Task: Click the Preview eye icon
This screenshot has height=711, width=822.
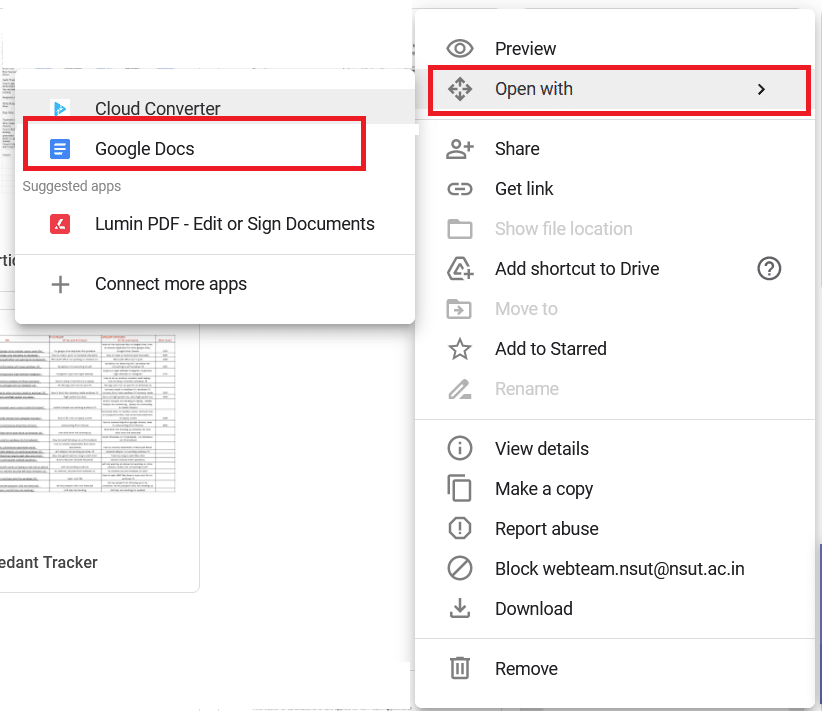Action: pyautogui.click(x=460, y=48)
